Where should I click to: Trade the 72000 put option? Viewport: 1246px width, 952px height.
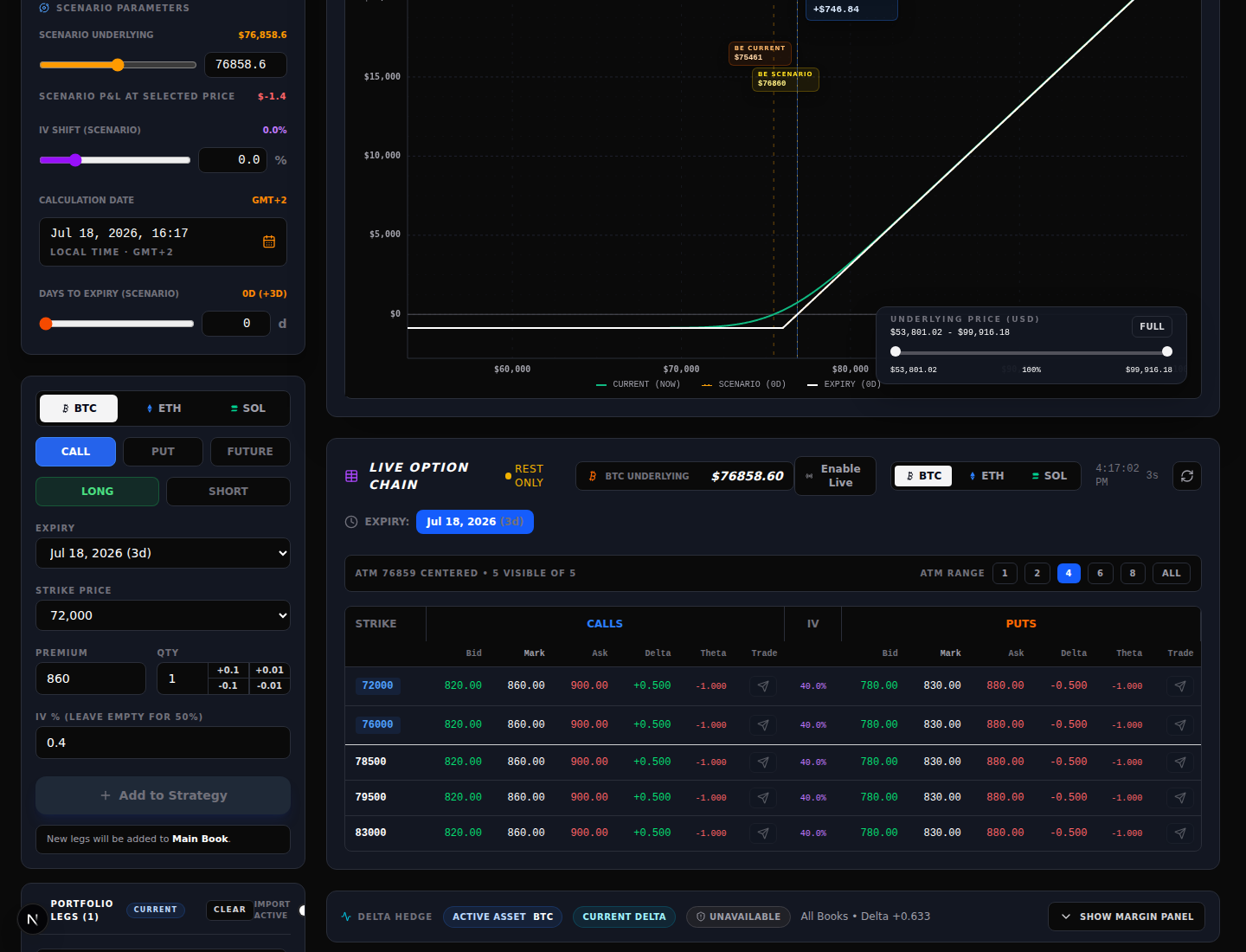[1180, 686]
